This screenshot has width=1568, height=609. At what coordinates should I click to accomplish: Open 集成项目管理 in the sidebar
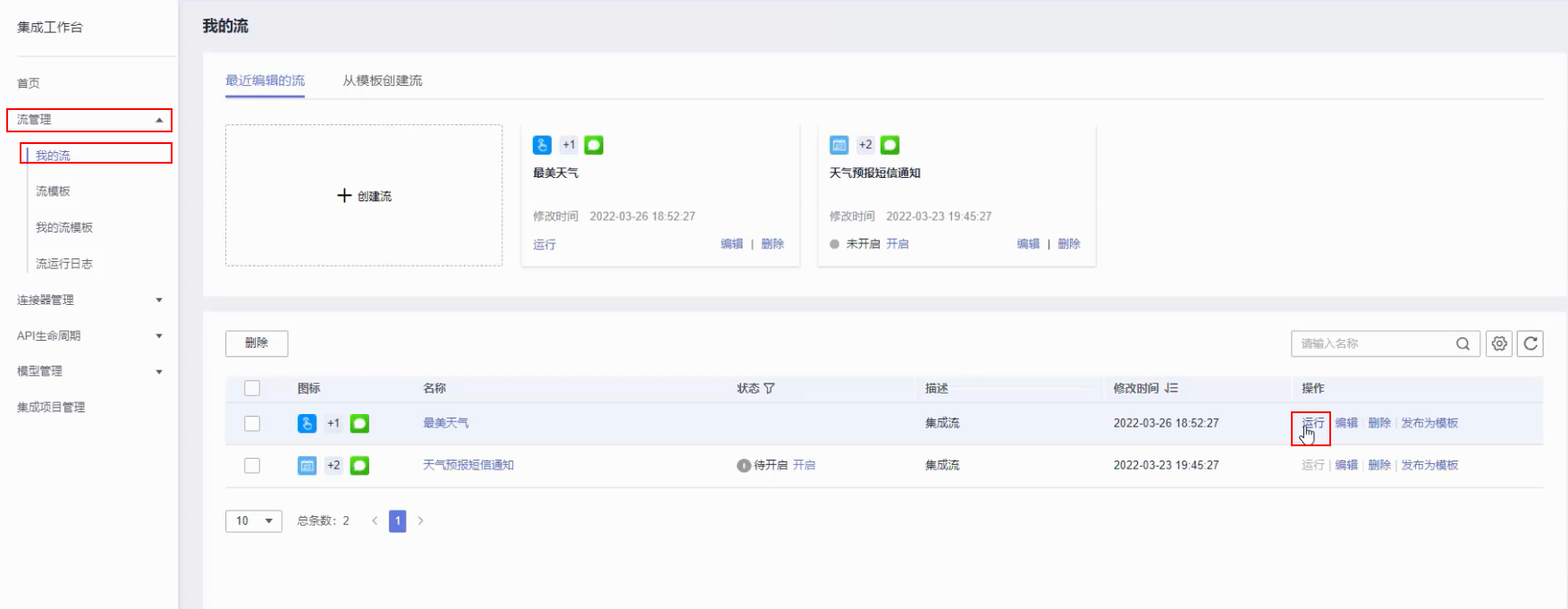point(51,408)
